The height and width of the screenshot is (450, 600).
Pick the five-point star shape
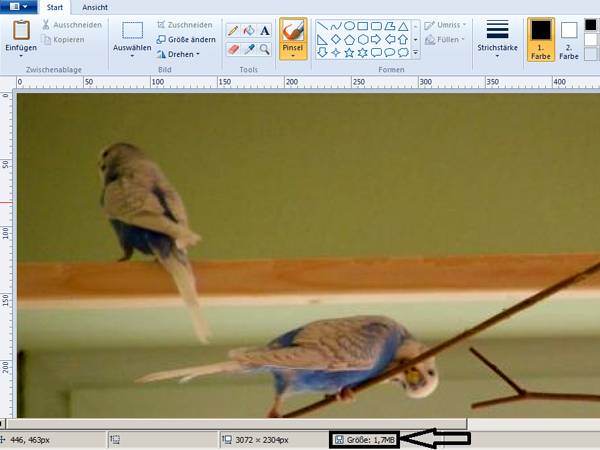(x=349, y=52)
